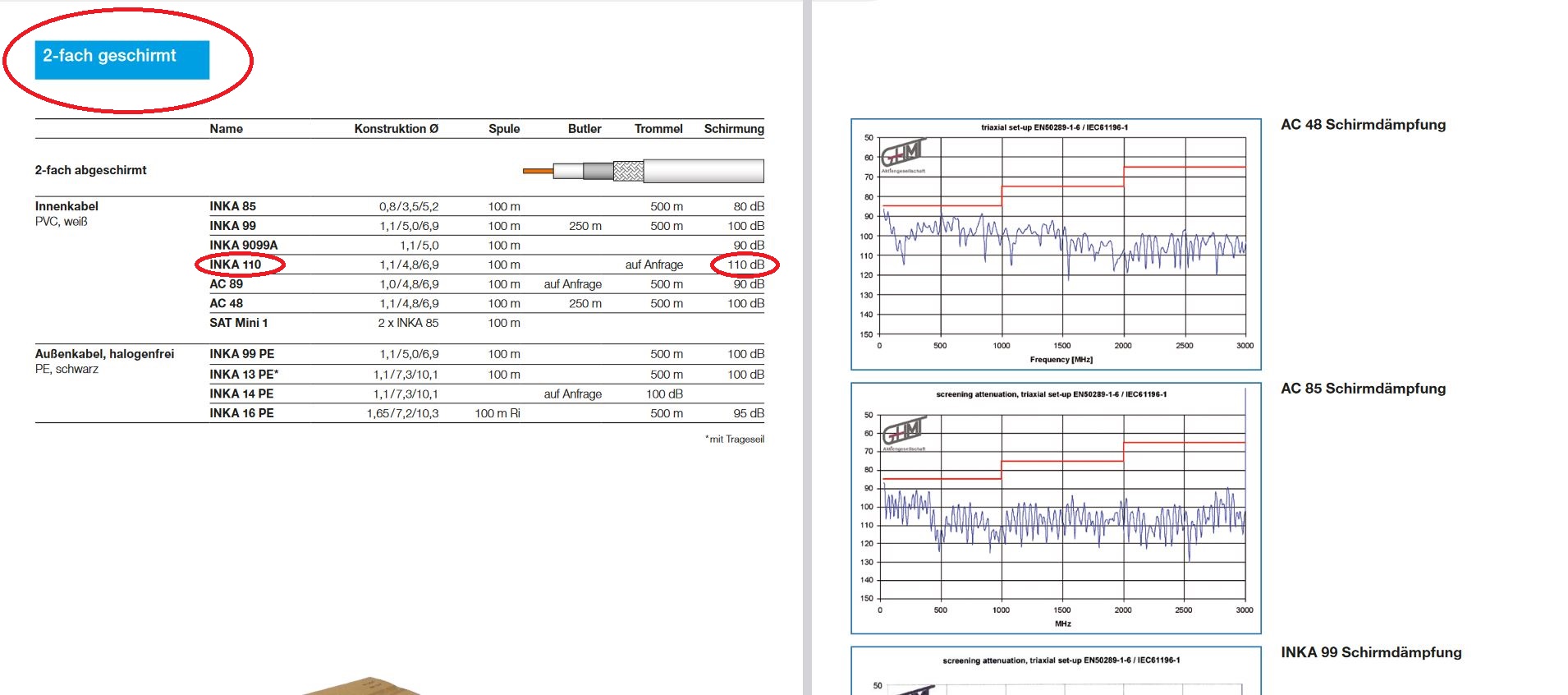
Task: Click the "Außenkabel, halogenfrei" section label
Action: pyautogui.click(x=104, y=354)
